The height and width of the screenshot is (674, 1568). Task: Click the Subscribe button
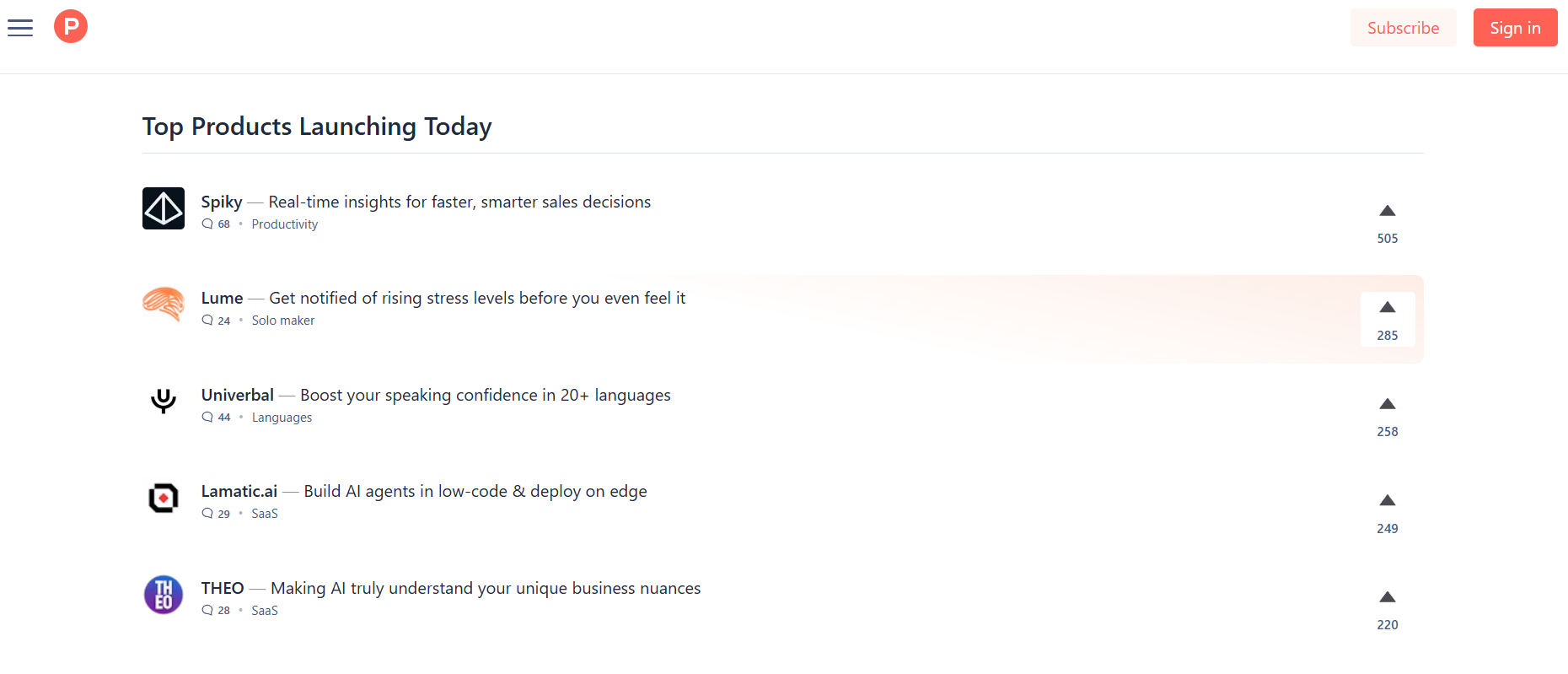(1403, 28)
